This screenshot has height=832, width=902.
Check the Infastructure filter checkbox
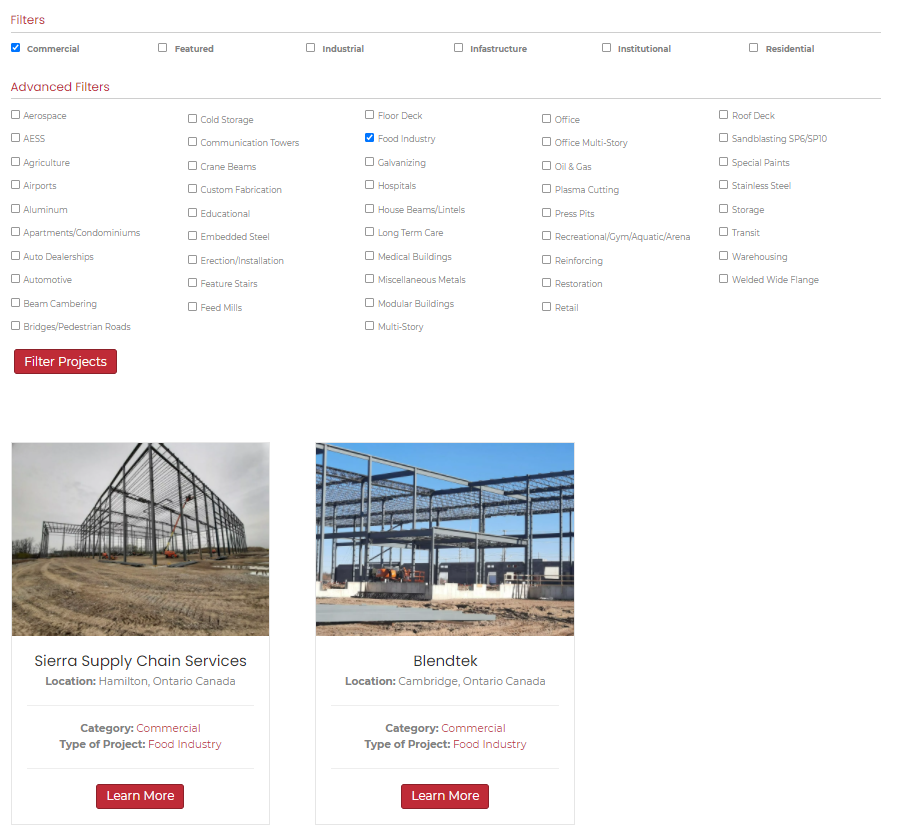[x=458, y=48]
